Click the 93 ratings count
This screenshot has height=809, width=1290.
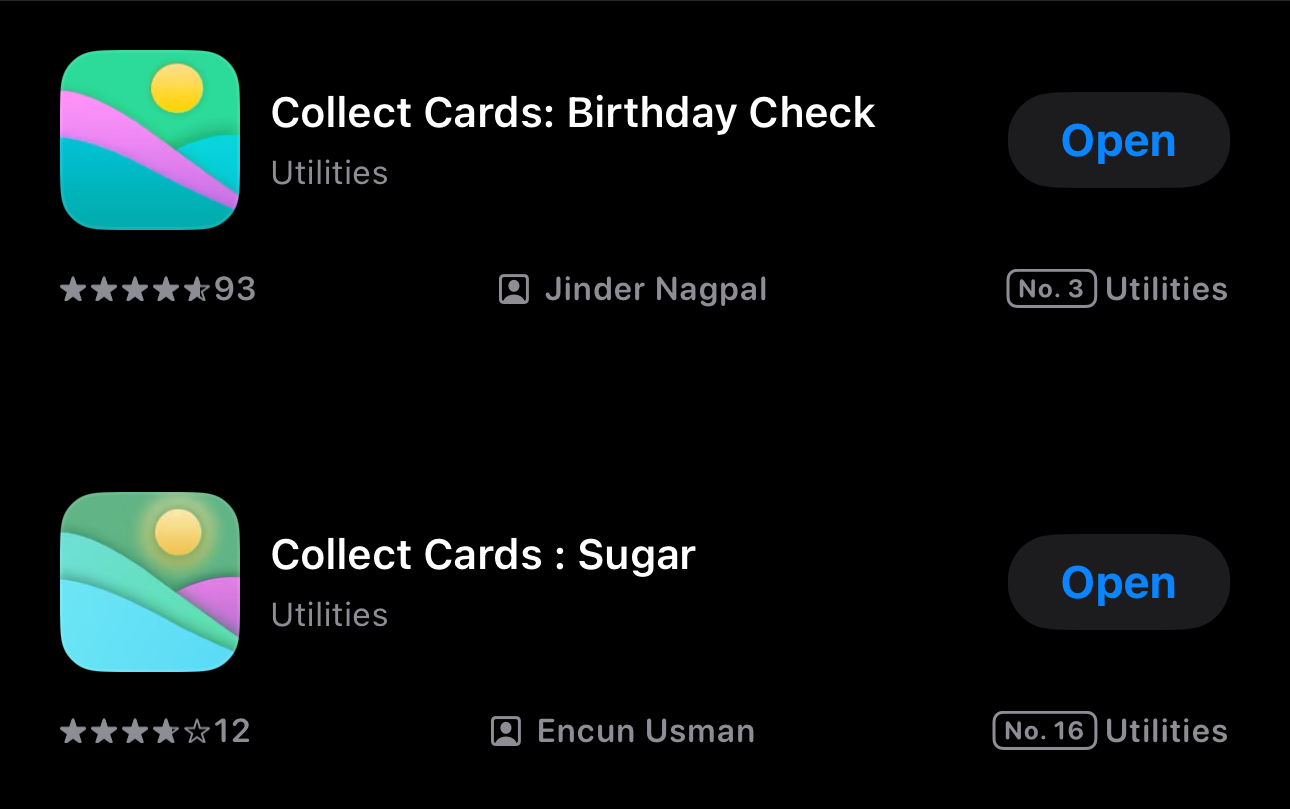(235, 290)
